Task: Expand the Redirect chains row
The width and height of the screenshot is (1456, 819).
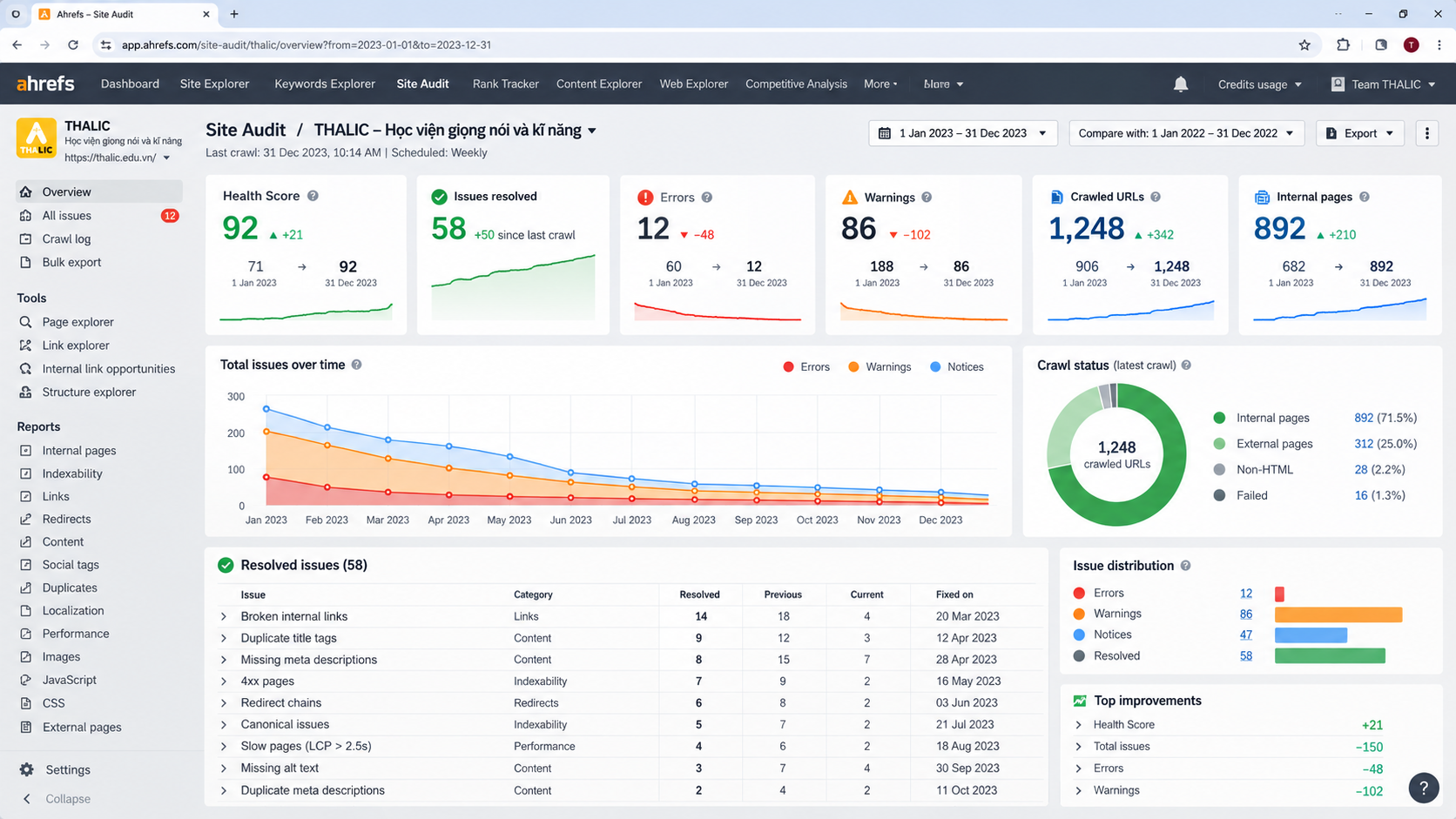Action: [224, 703]
